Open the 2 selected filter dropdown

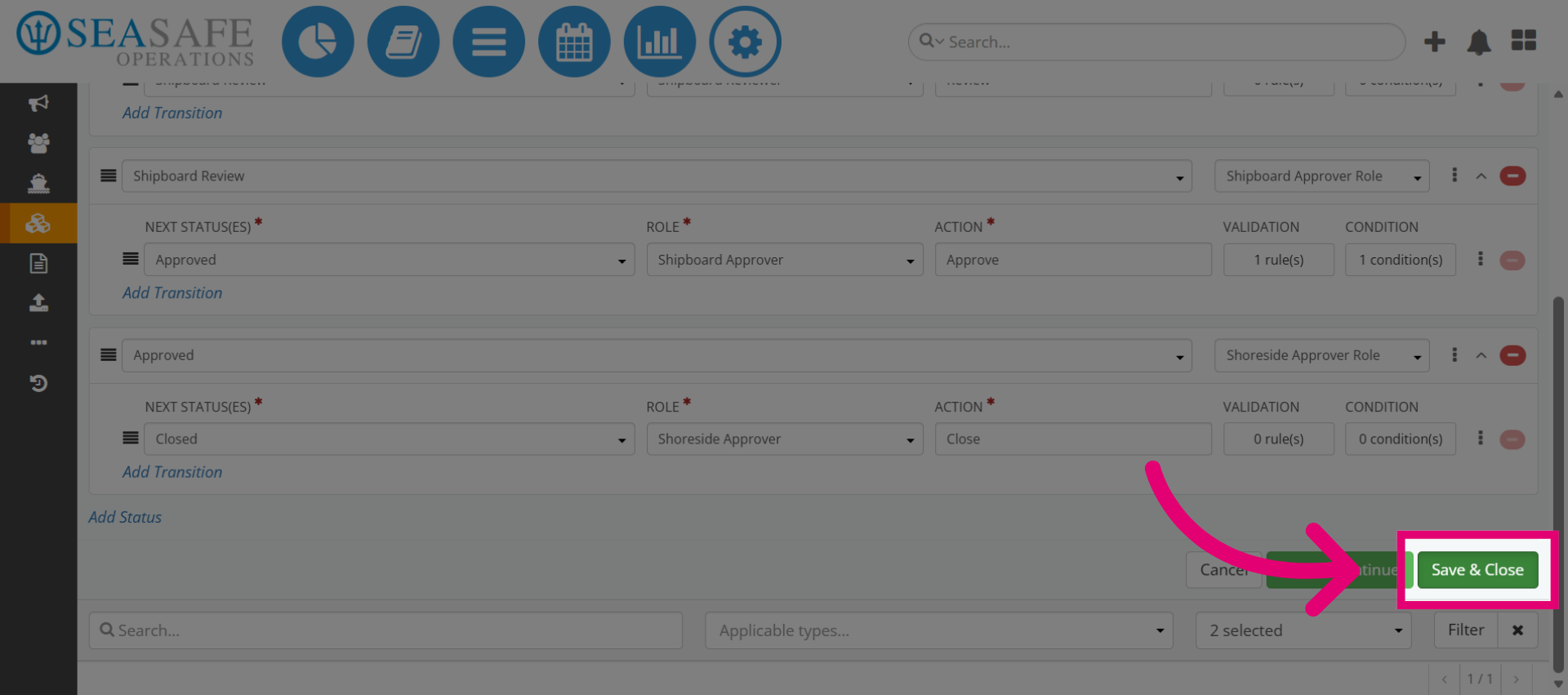[1303, 630]
